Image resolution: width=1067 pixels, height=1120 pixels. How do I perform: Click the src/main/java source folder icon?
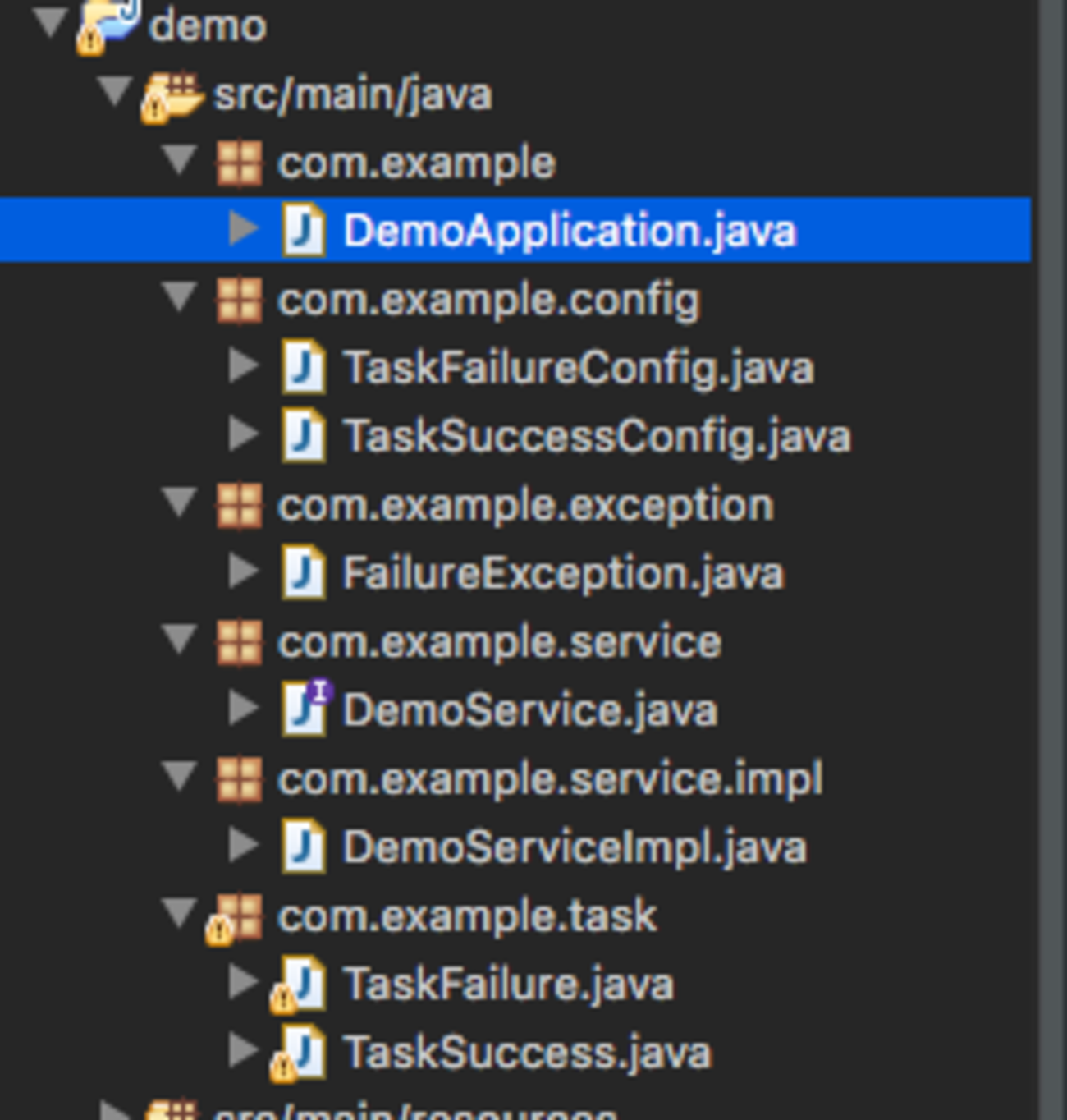click(x=172, y=96)
